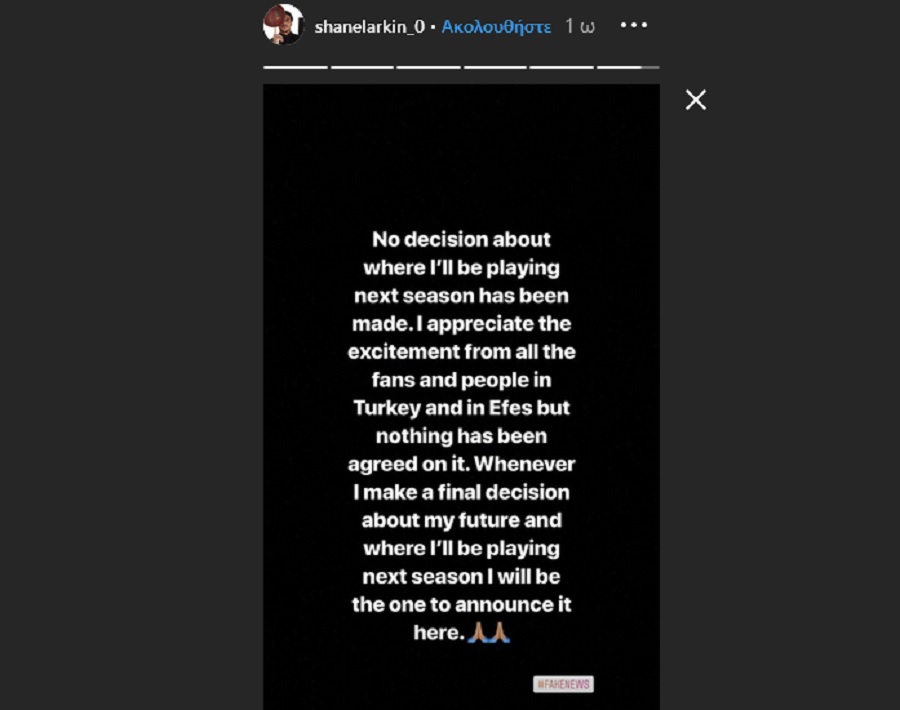Click the 'made. I appreciate the' text line

[x=461, y=324]
